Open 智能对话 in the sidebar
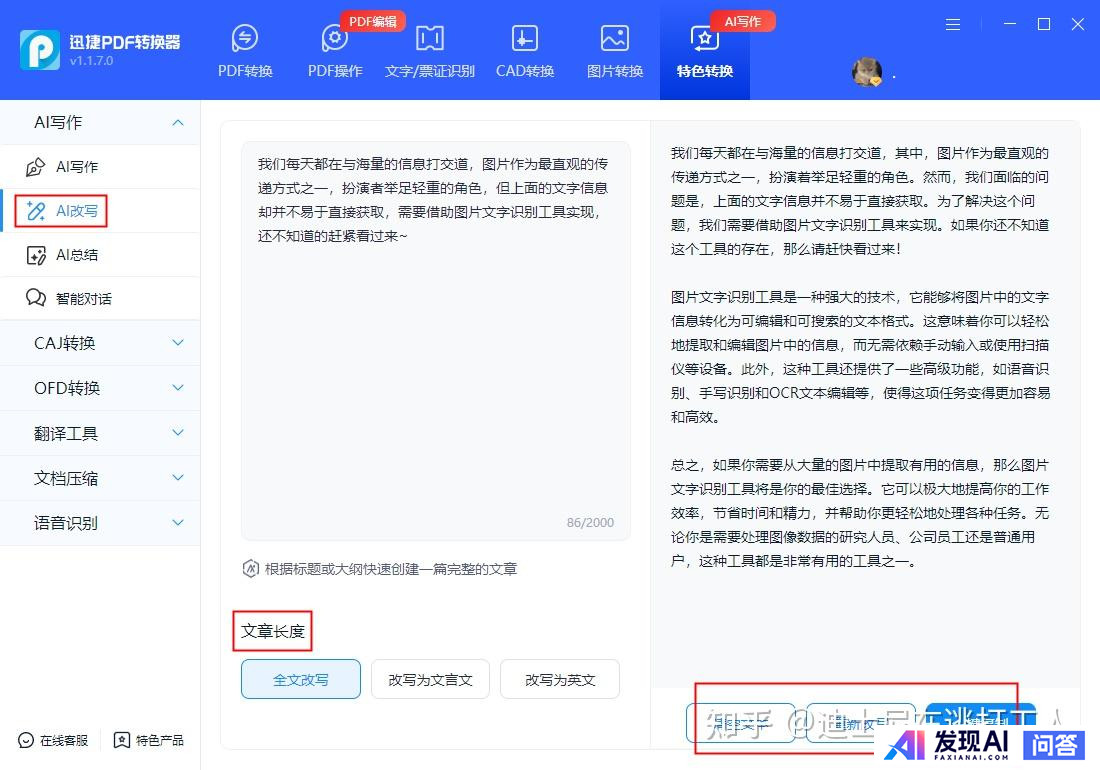1100x770 pixels. click(82, 299)
